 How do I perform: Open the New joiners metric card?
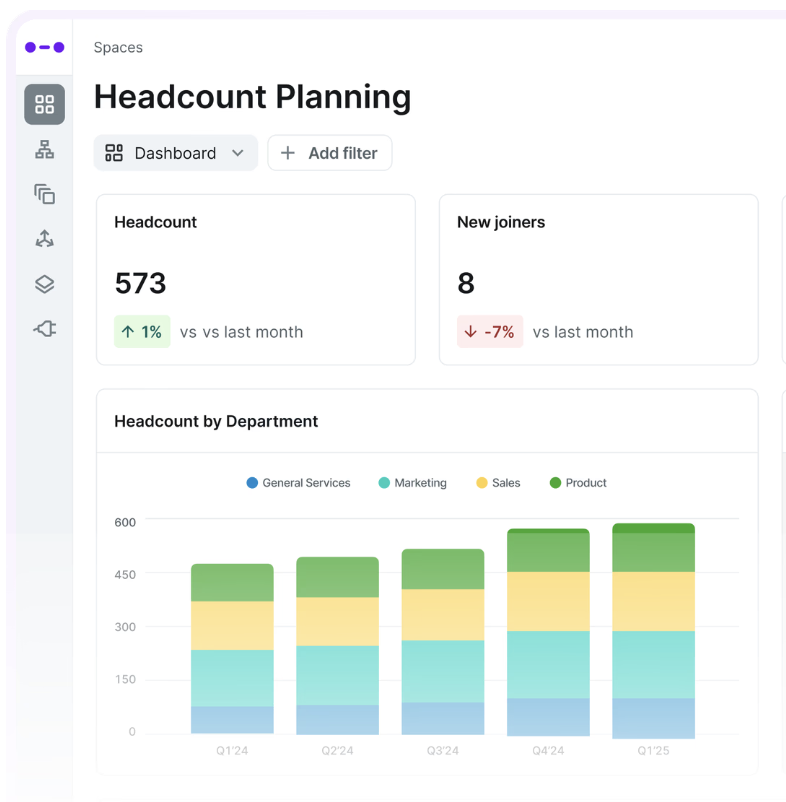[598, 279]
